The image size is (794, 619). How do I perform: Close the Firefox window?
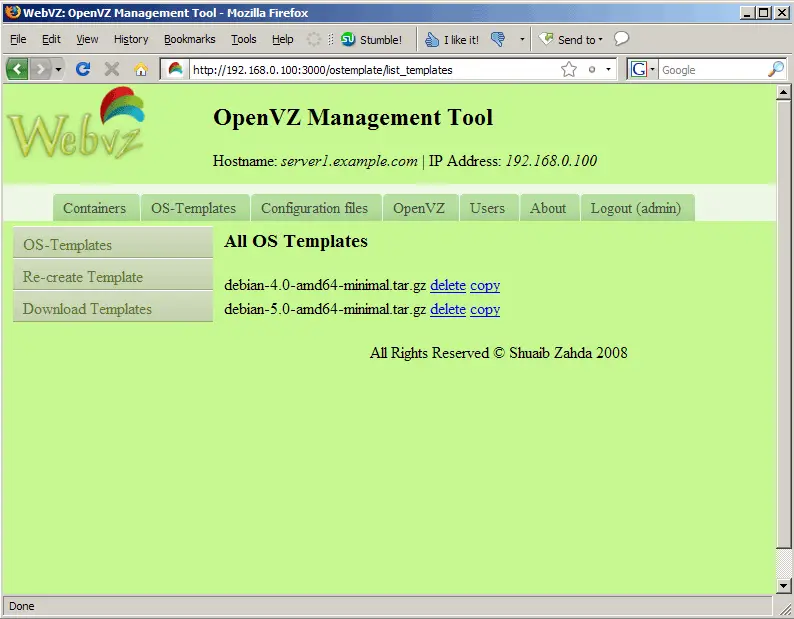pyautogui.click(x=781, y=13)
